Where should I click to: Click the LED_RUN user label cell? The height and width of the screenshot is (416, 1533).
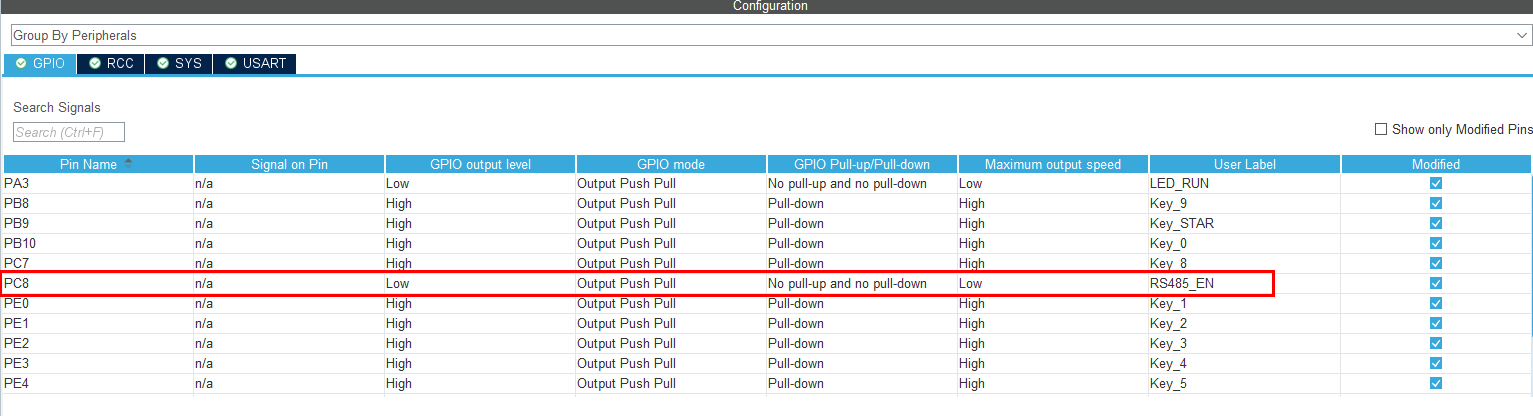[1244, 184]
